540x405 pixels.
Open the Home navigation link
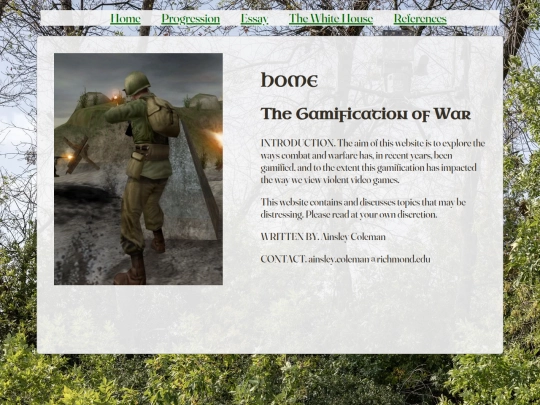tap(125, 19)
